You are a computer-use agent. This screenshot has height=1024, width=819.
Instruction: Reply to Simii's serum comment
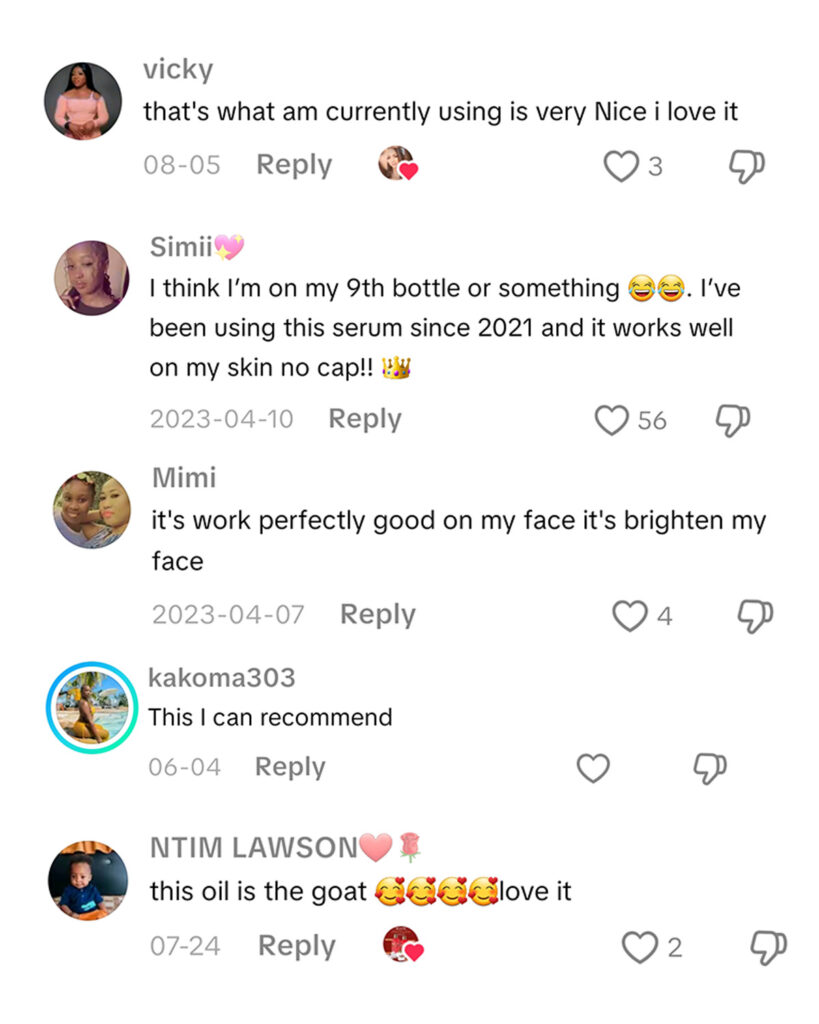(365, 419)
